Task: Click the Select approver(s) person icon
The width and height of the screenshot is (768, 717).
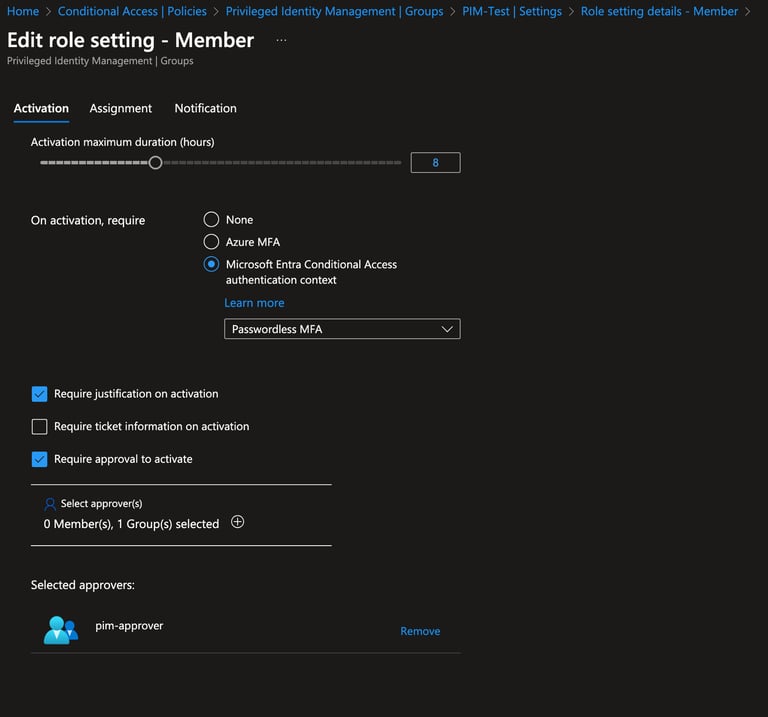Action: 50,504
